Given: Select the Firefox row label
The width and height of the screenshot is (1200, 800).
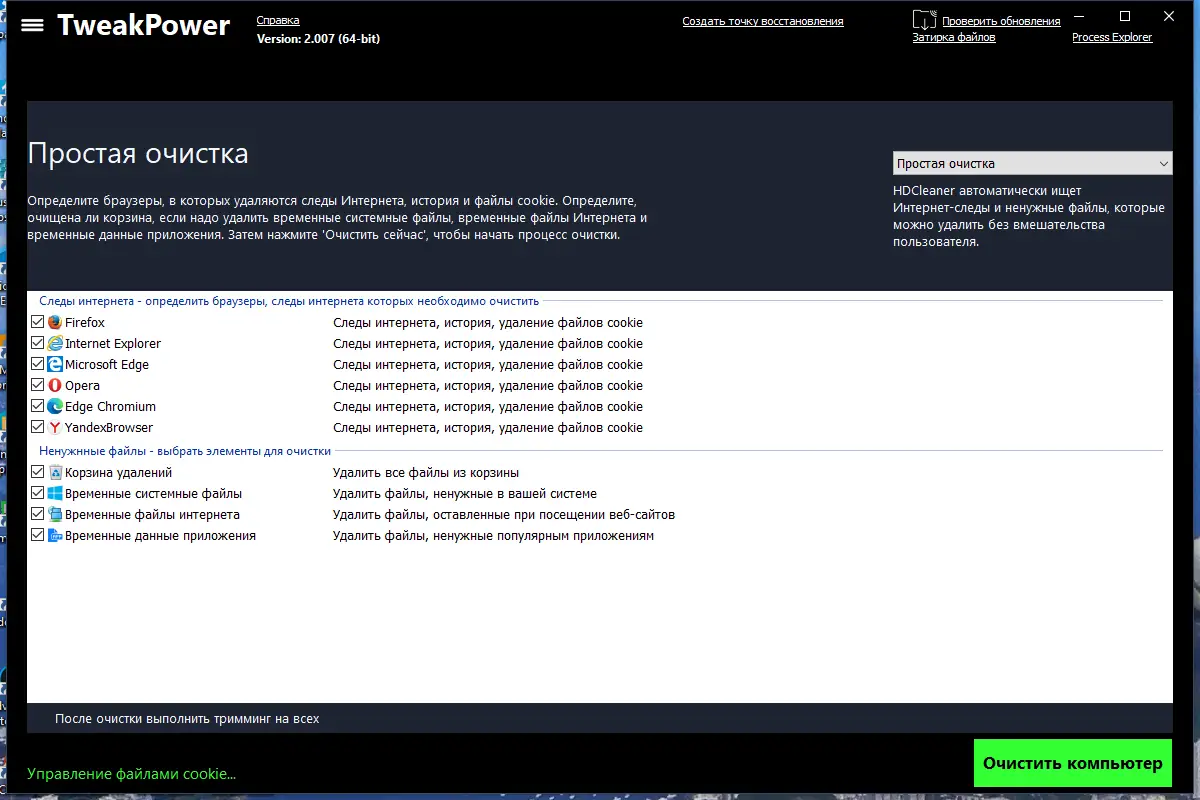Looking at the screenshot, I should [x=85, y=323].
